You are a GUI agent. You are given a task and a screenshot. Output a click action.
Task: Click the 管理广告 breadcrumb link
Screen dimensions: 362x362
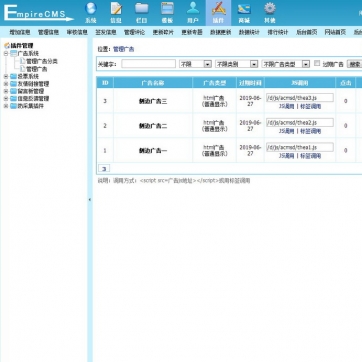click(x=124, y=49)
